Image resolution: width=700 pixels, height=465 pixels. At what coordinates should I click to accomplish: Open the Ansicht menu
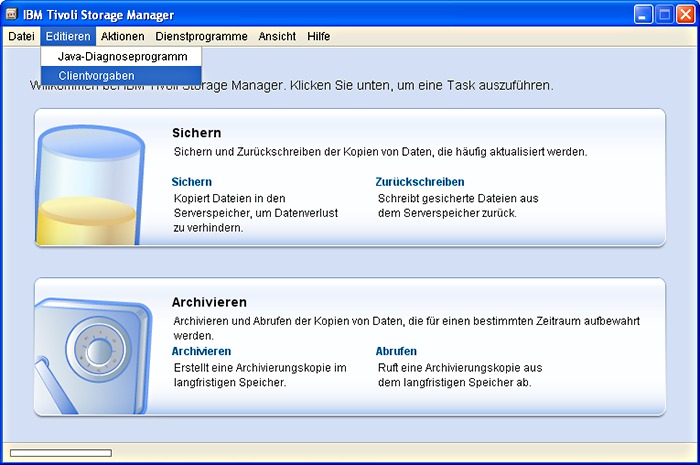277,36
